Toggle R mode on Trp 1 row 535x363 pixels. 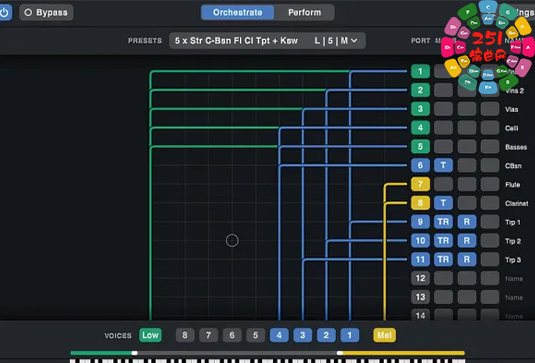467,222
